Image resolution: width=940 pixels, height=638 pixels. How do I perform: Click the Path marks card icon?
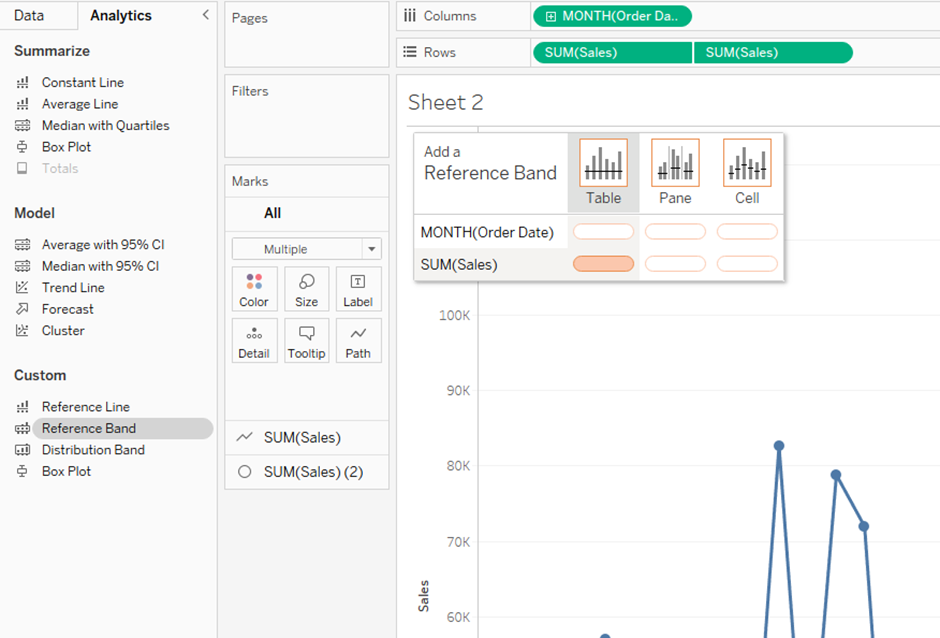358,340
